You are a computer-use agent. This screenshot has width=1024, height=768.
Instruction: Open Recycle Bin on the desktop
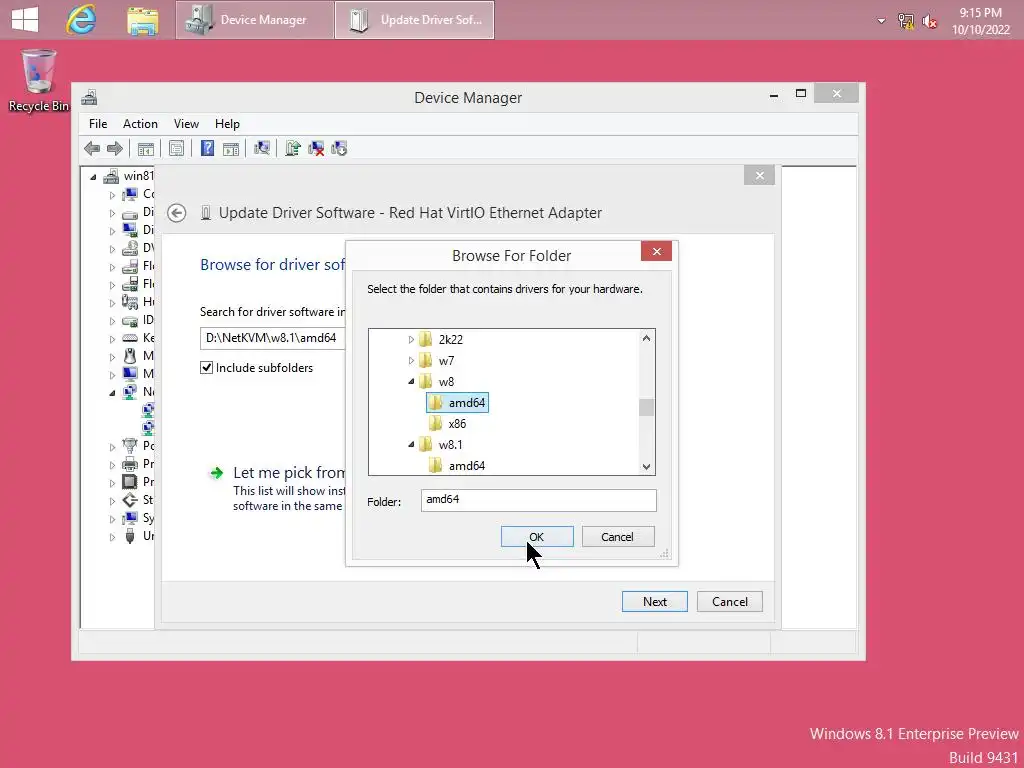(39, 80)
